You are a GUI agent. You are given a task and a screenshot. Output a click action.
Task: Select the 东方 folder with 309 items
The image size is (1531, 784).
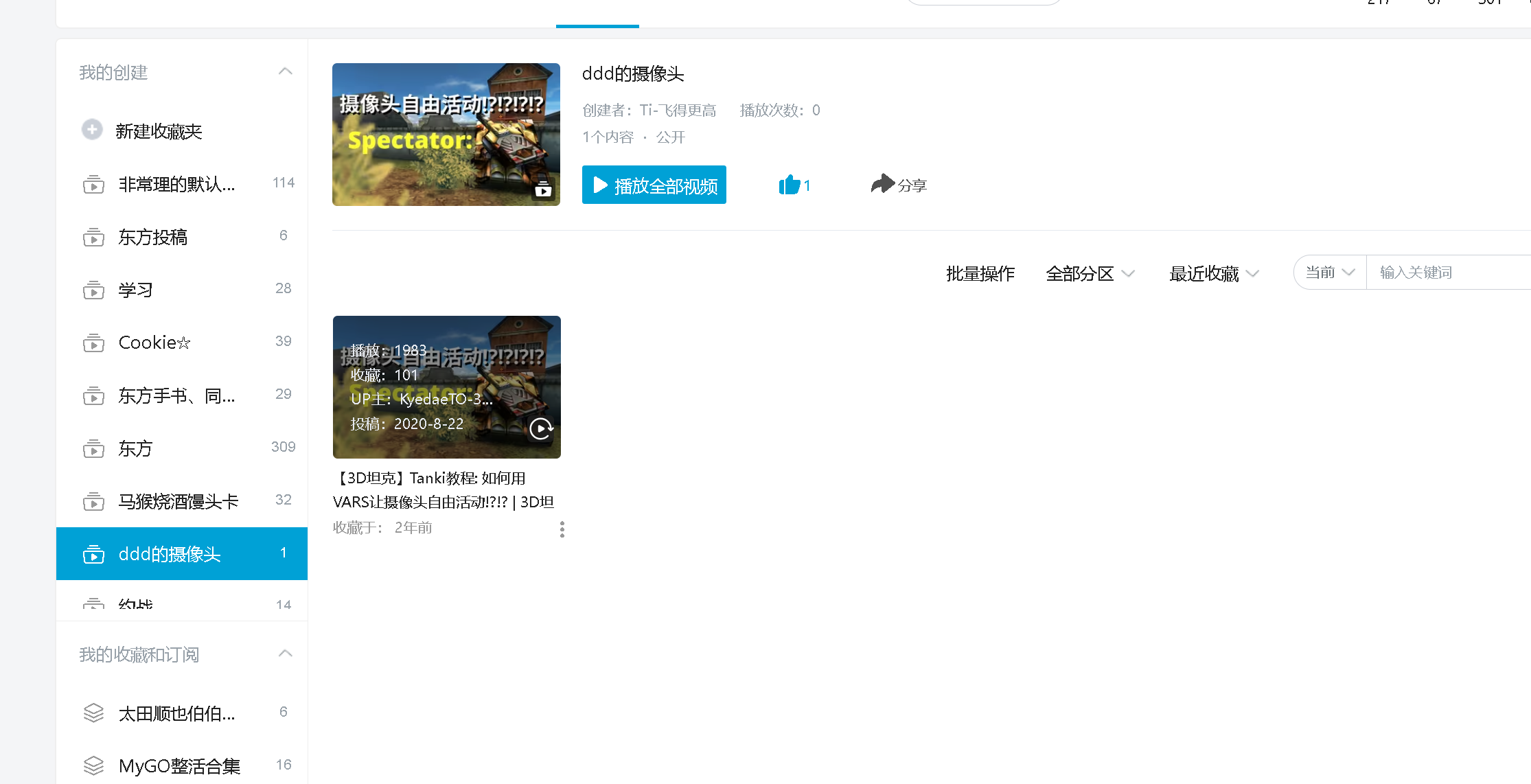click(x=182, y=448)
